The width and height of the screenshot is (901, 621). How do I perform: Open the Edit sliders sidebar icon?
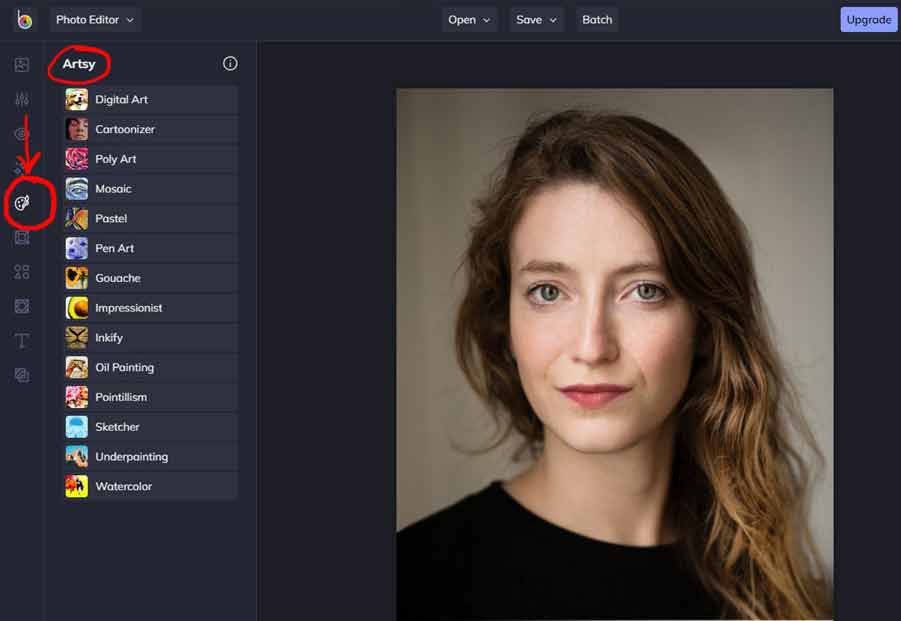point(22,99)
